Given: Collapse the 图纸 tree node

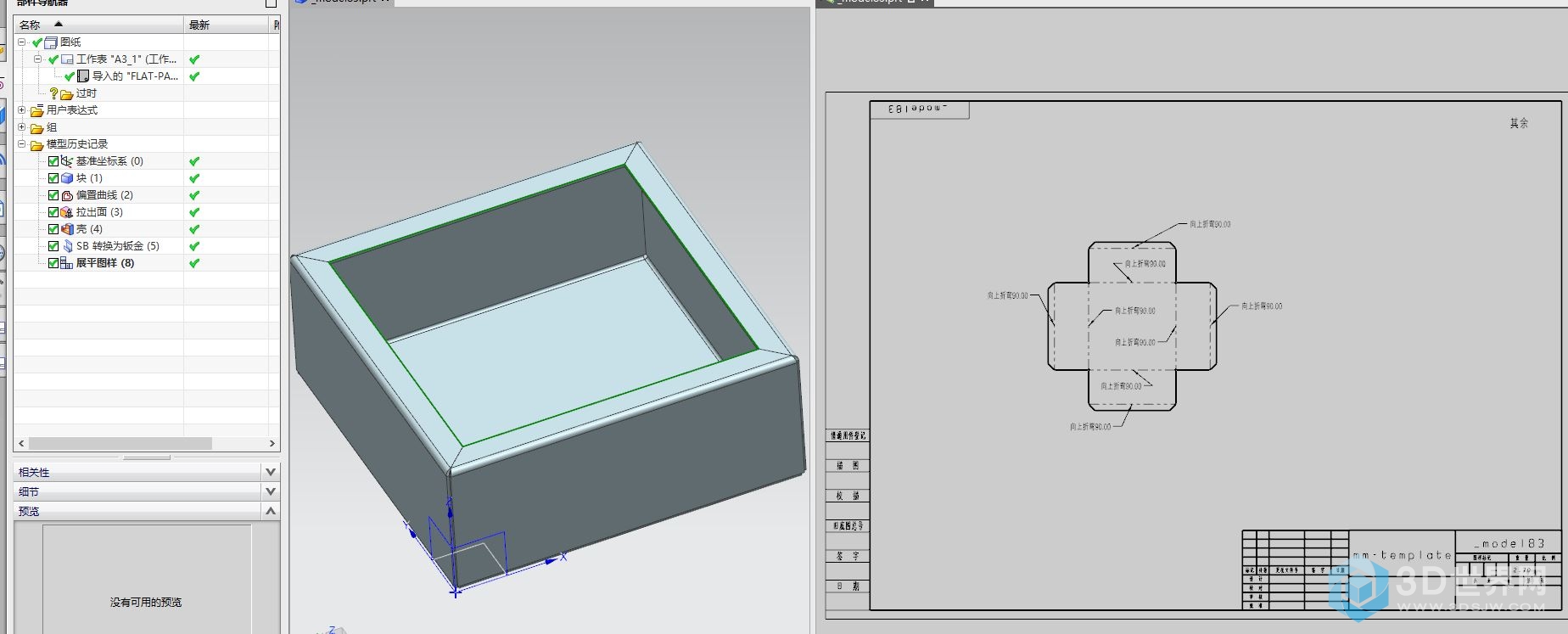Looking at the screenshot, I should 22,42.
